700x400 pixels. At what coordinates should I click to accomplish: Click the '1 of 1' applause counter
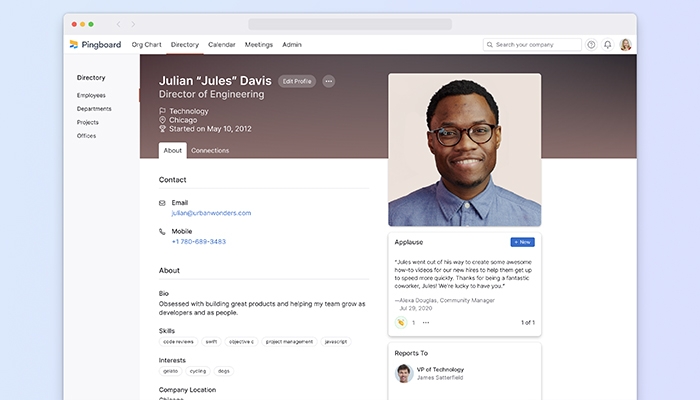[x=528, y=322]
